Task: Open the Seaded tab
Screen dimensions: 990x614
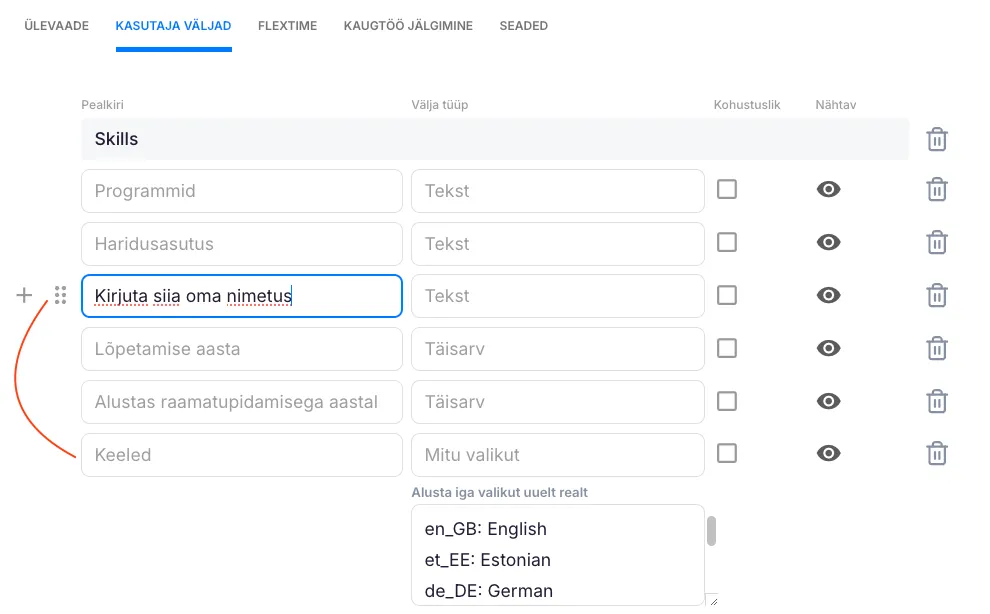Action: click(x=523, y=26)
